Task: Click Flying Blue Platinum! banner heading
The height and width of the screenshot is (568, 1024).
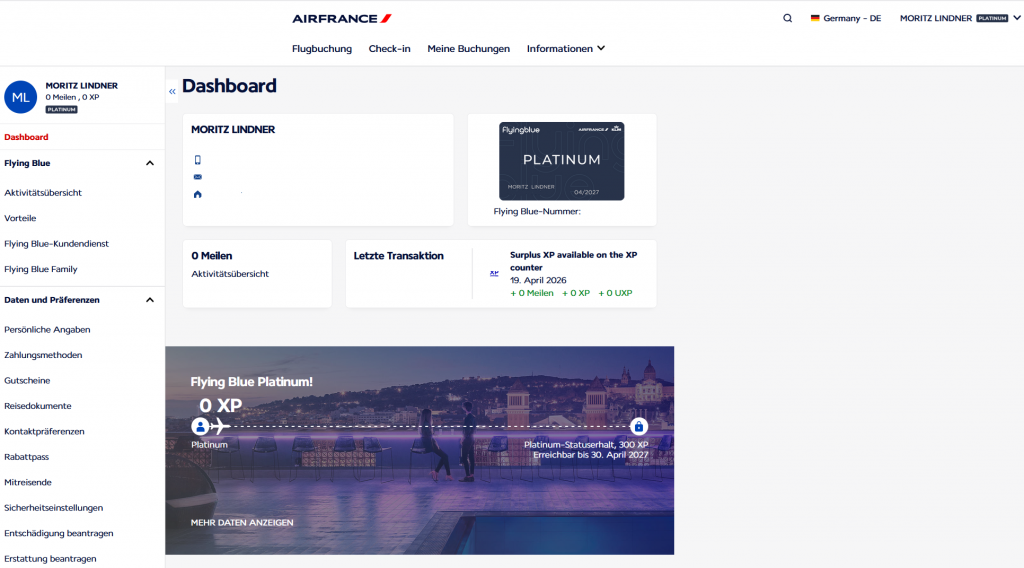Action: pyautogui.click(x=251, y=382)
